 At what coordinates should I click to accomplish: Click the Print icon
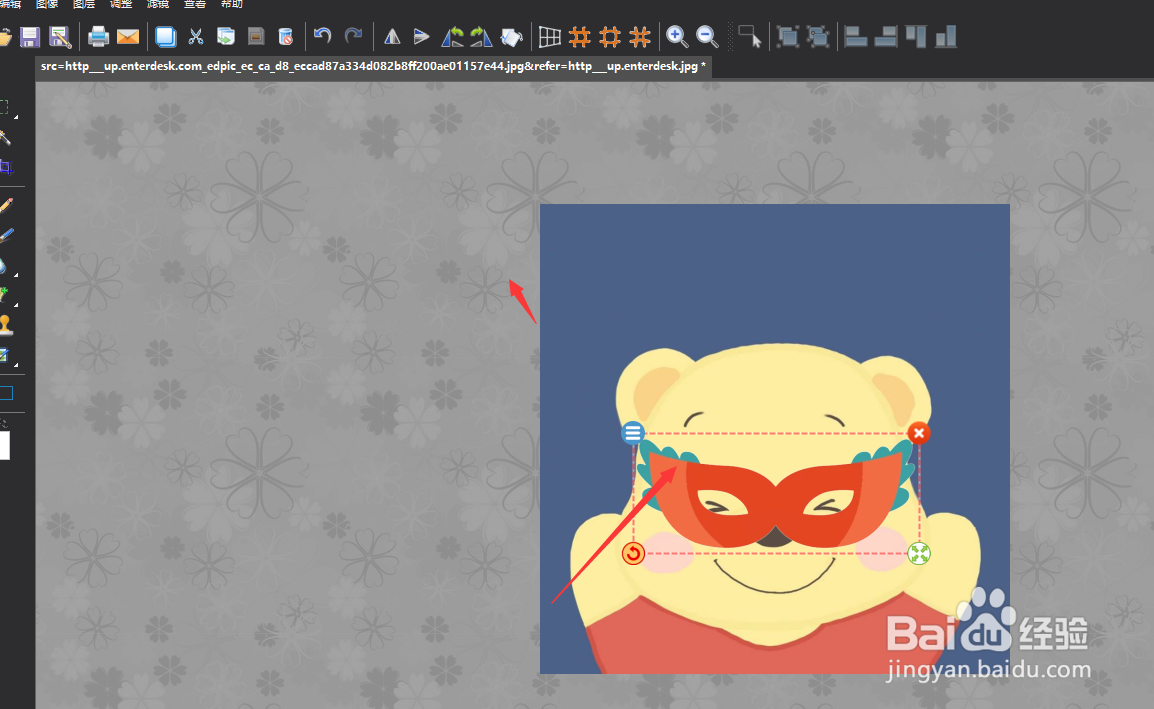[x=98, y=36]
